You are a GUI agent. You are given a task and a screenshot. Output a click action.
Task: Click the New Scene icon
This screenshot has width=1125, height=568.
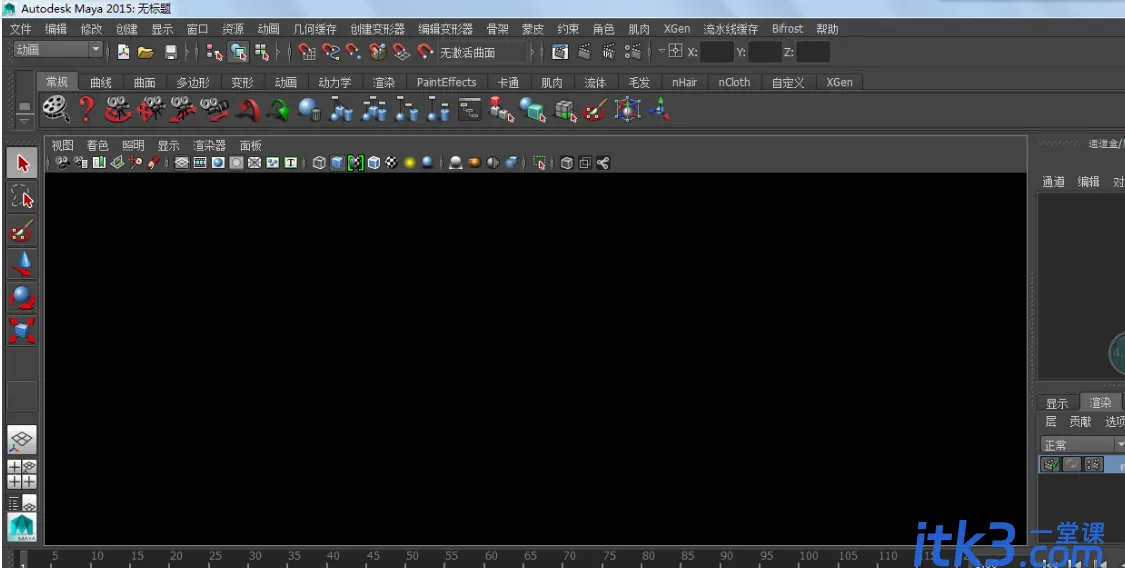tap(123, 52)
